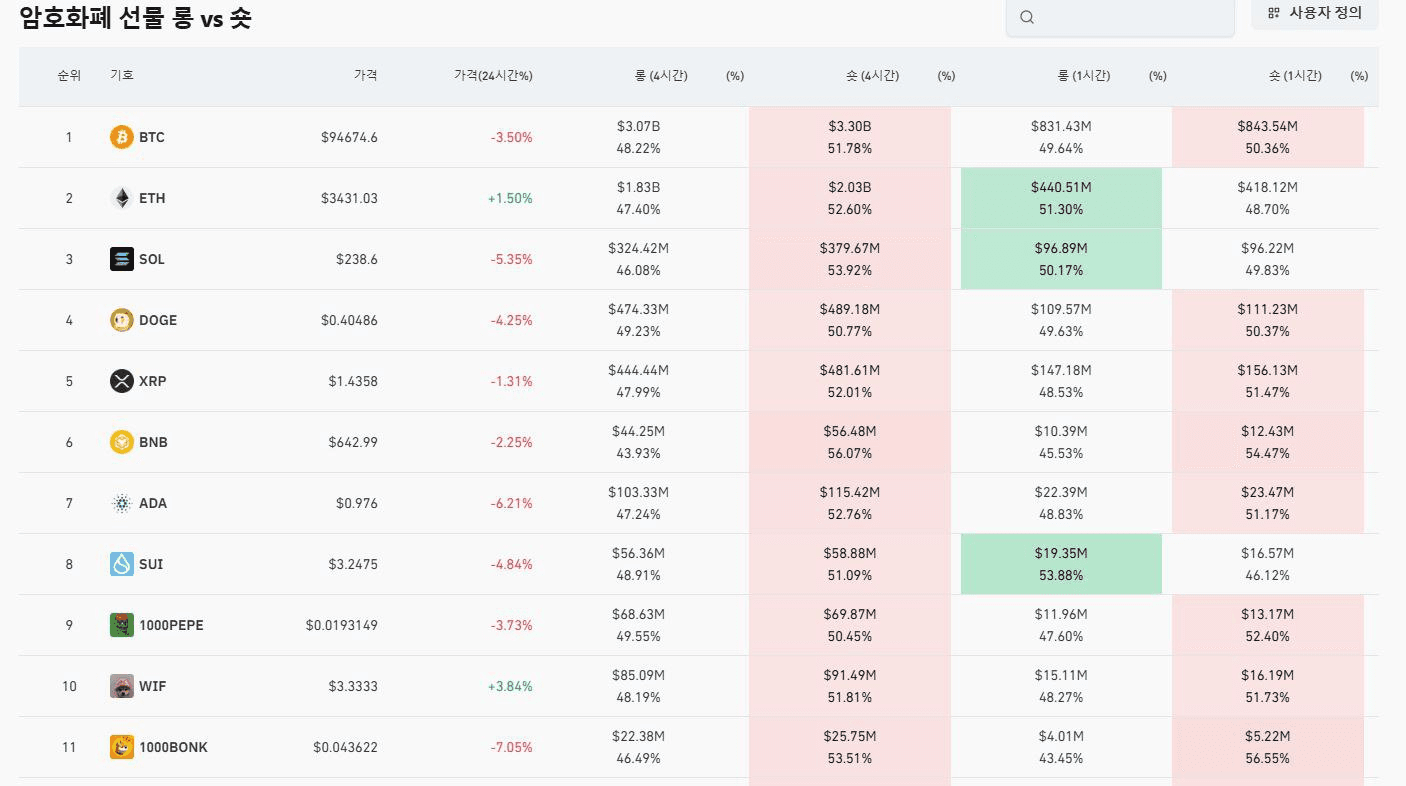Click the SUI water drop icon
This screenshot has height=786, width=1406.
click(x=121, y=564)
